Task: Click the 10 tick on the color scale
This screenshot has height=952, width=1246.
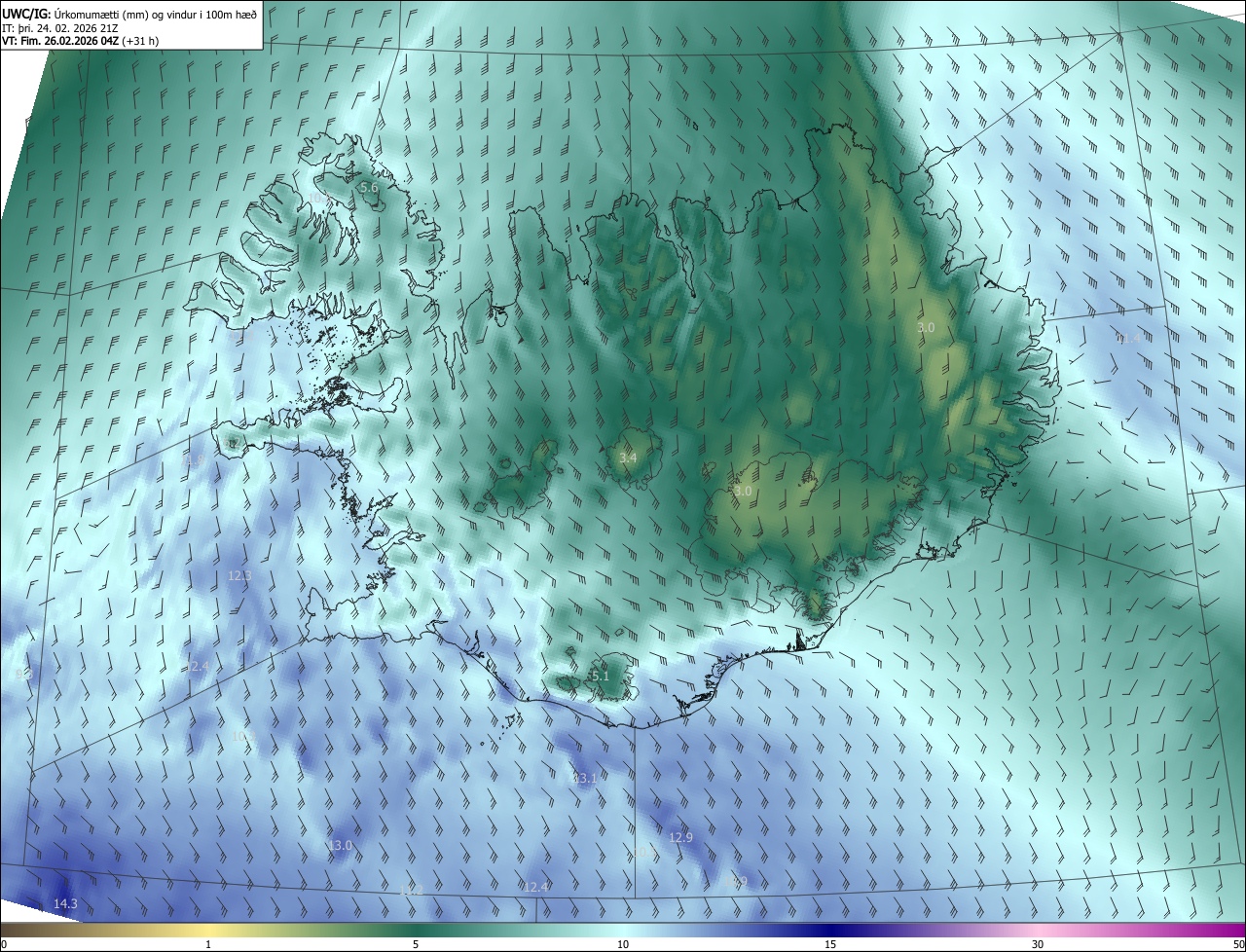Action: coord(623,944)
